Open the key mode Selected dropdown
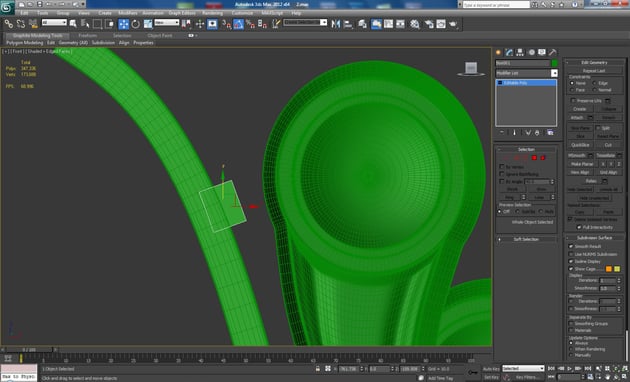 (523, 368)
